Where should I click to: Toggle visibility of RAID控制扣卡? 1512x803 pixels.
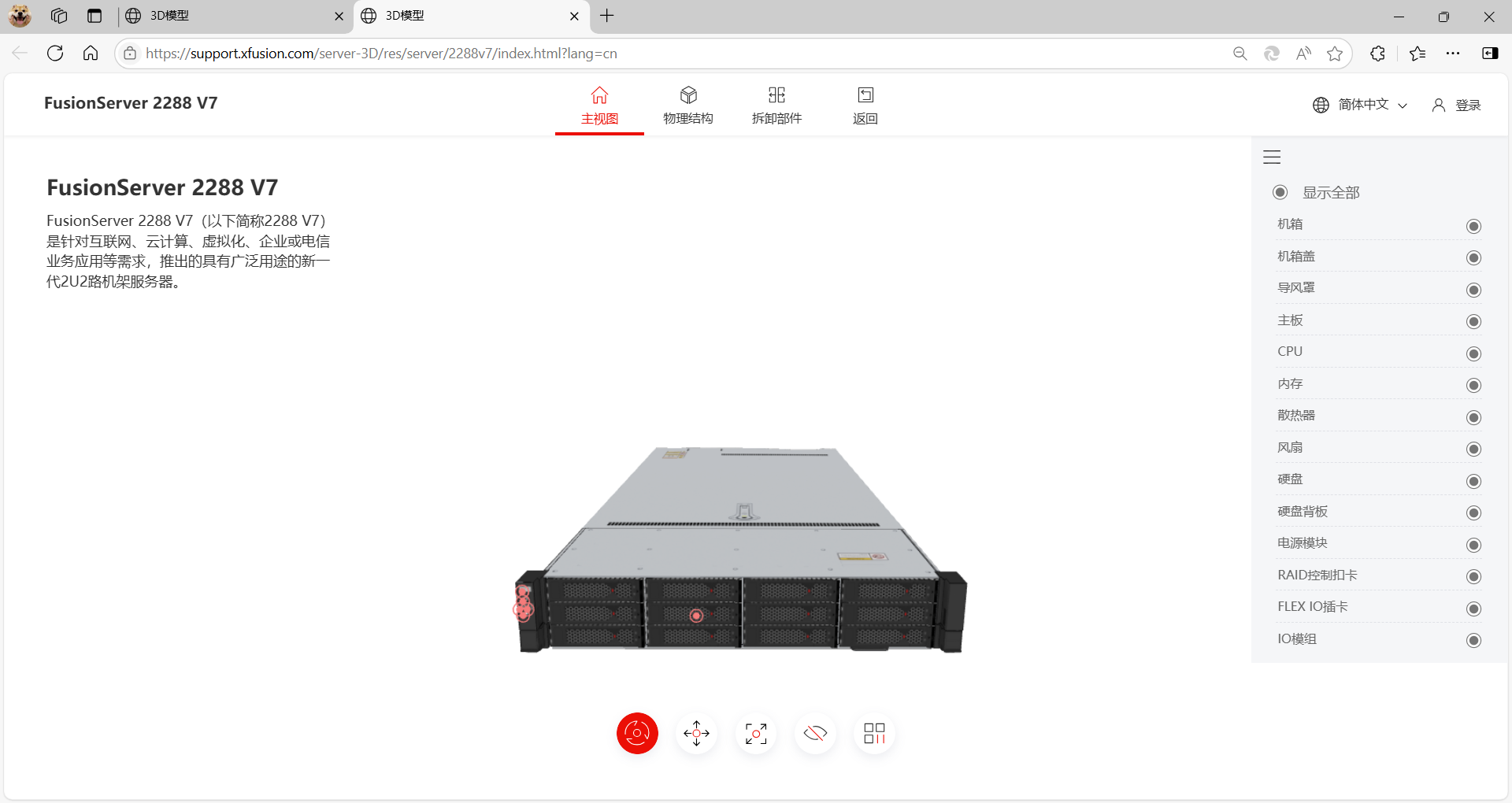click(x=1474, y=577)
